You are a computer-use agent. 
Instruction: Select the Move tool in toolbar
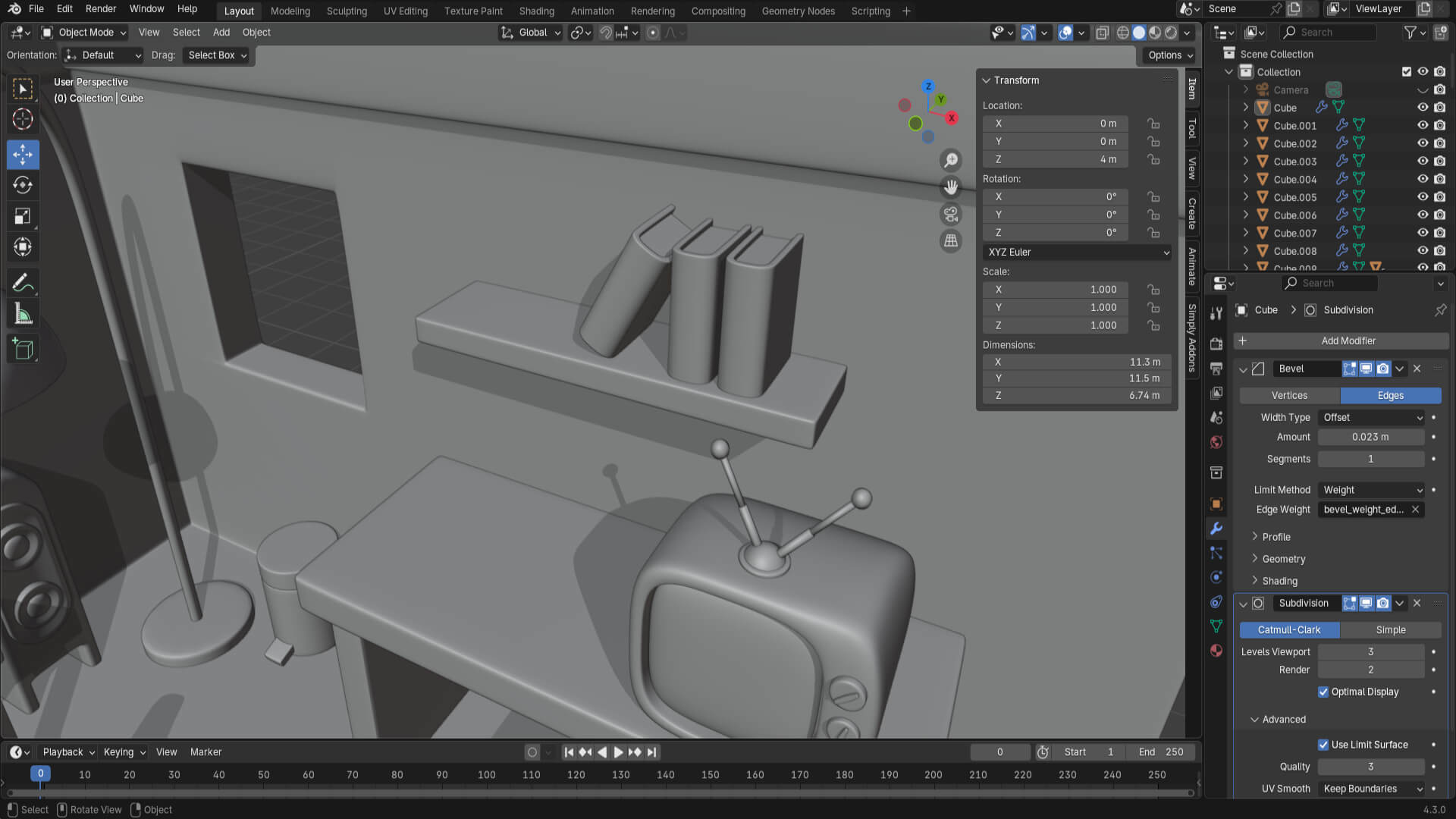tap(23, 155)
